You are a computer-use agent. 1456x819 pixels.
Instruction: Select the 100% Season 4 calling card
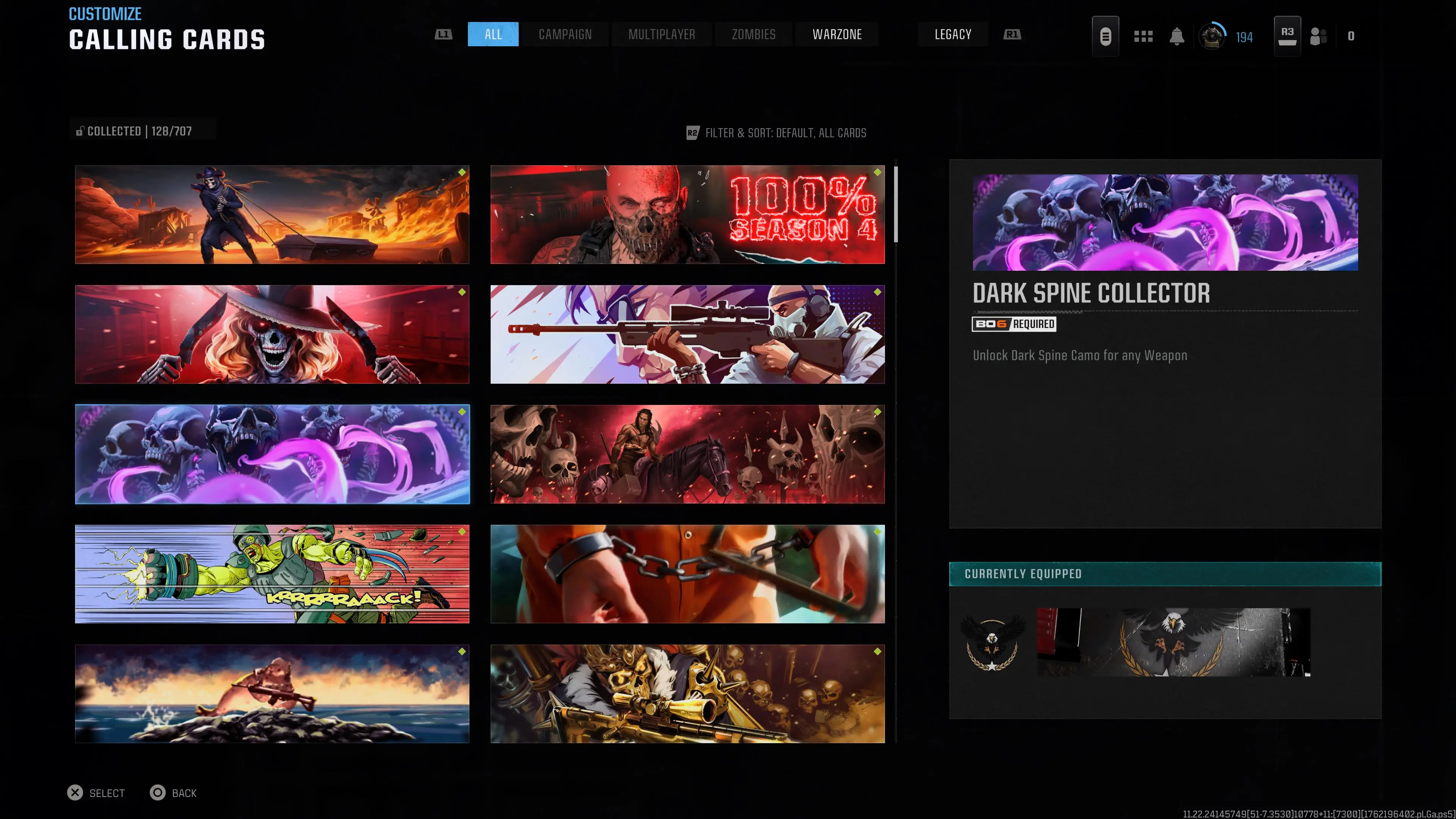(687, 215)
